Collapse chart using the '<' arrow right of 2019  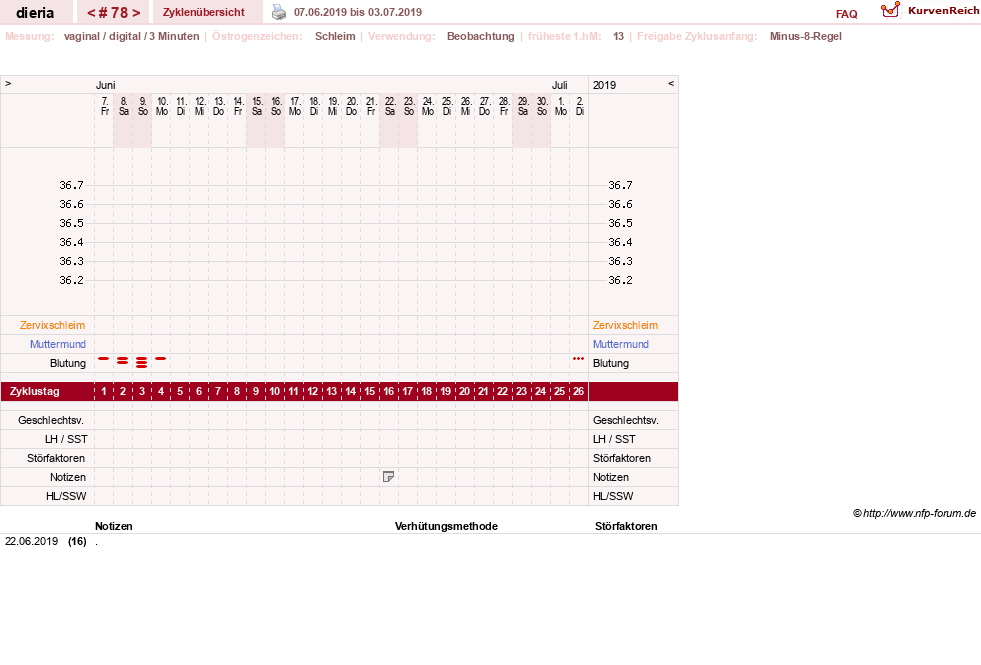[x=671, y=83]
